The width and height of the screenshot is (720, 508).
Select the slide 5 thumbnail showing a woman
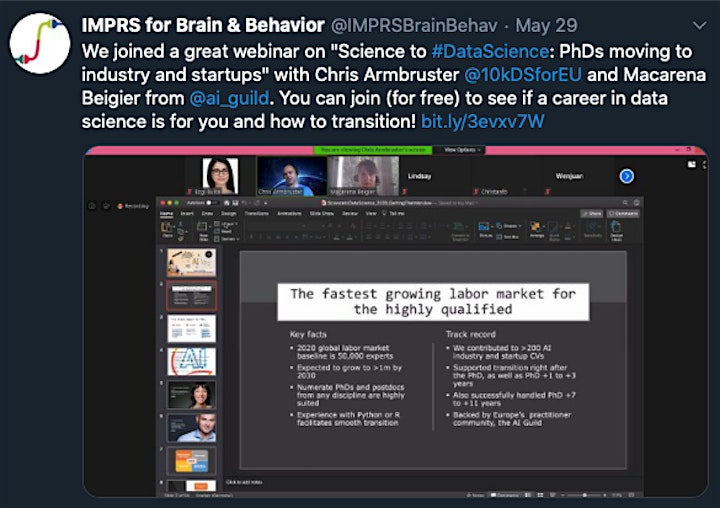[x=191, y=395]
